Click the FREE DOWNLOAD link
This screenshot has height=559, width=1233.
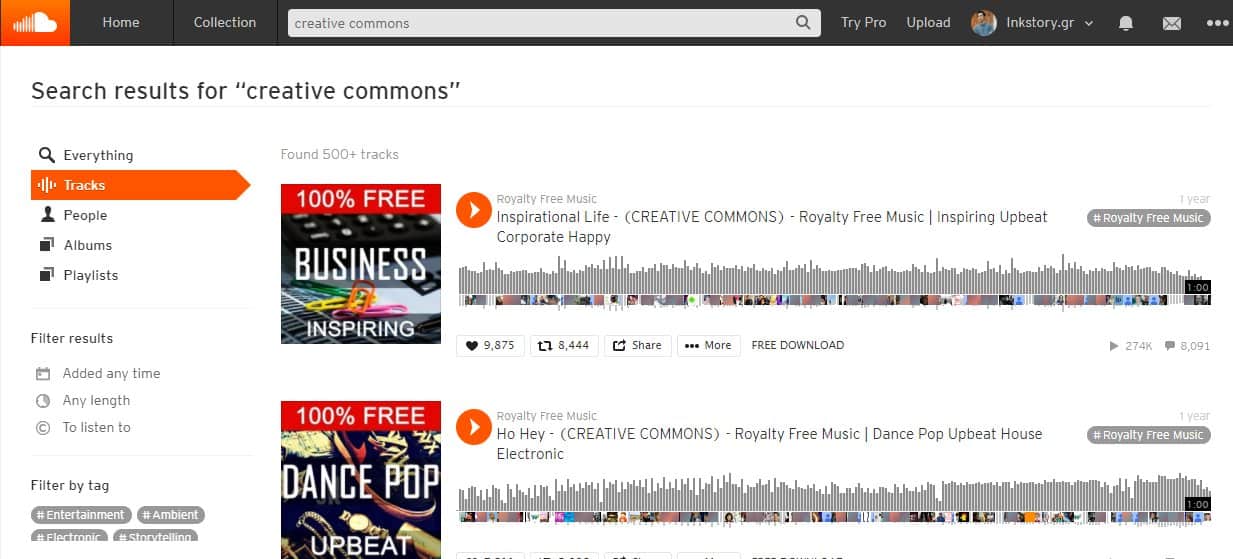(x=798, y=345)
